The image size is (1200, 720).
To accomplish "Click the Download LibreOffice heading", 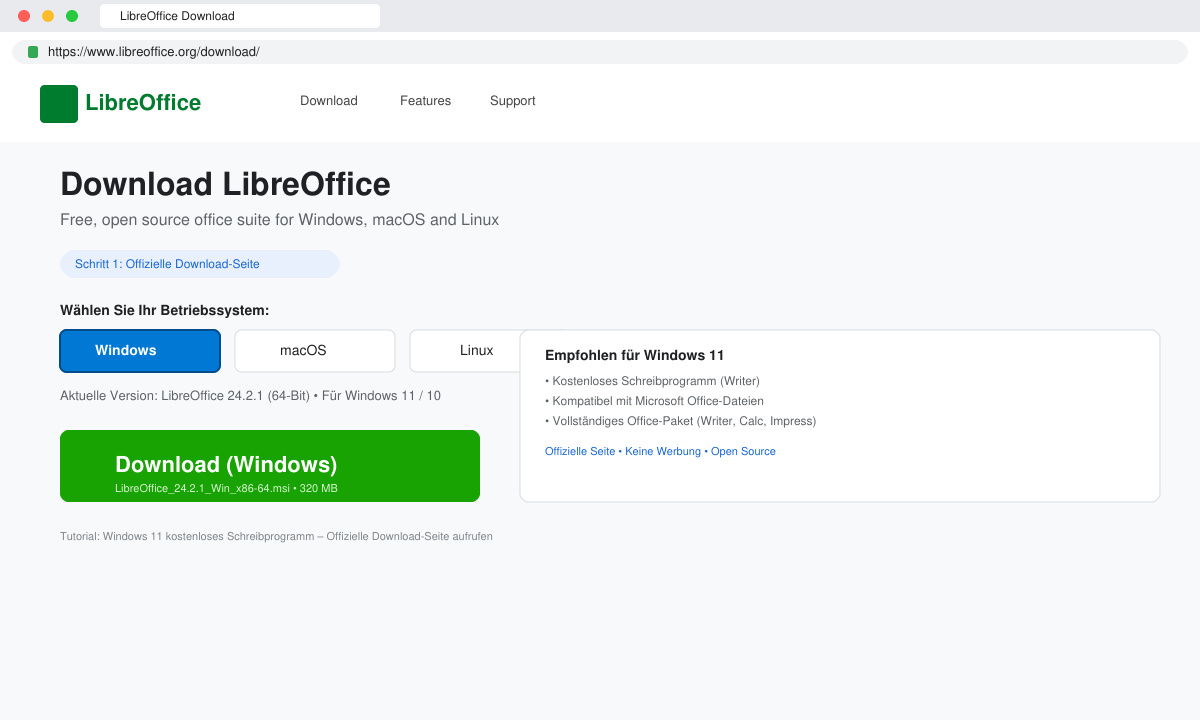I will (x=225, y=184).
